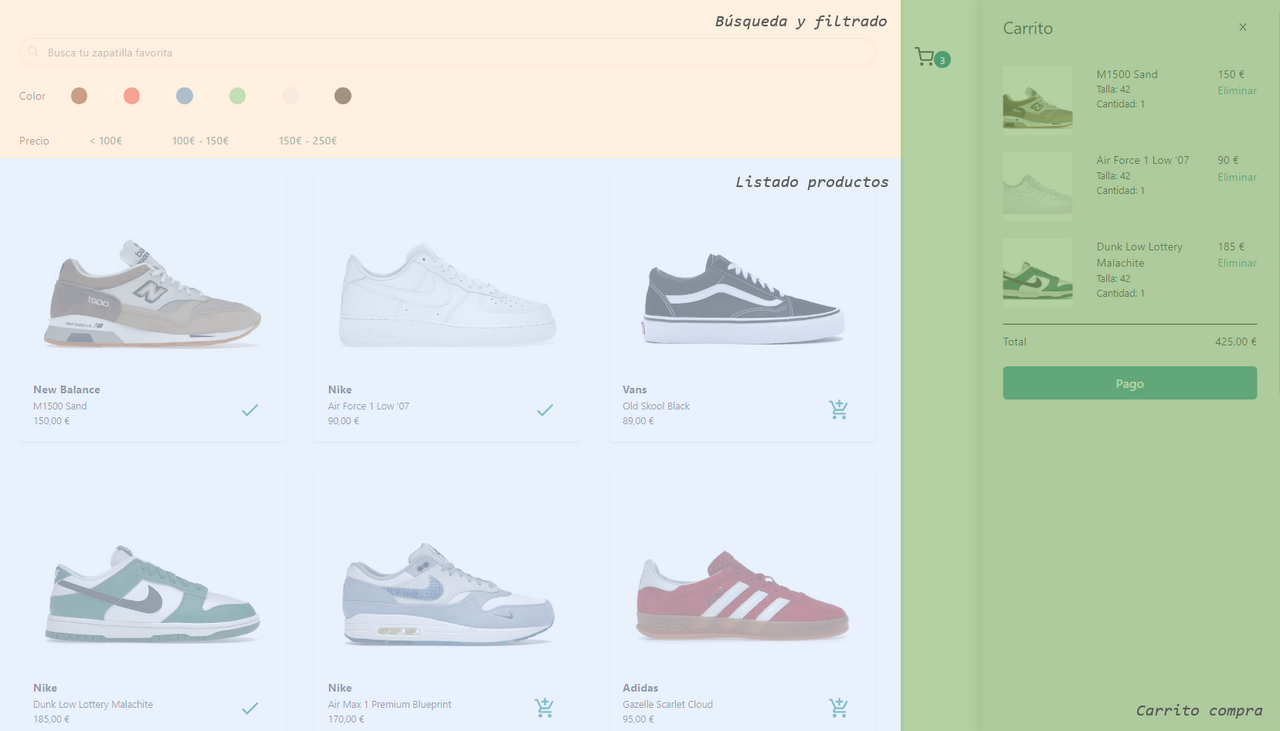Viewport: 1280px width, 731px height.
Task: Click checkmark on New Balance M1500 Sand
Action: point(250,410)
